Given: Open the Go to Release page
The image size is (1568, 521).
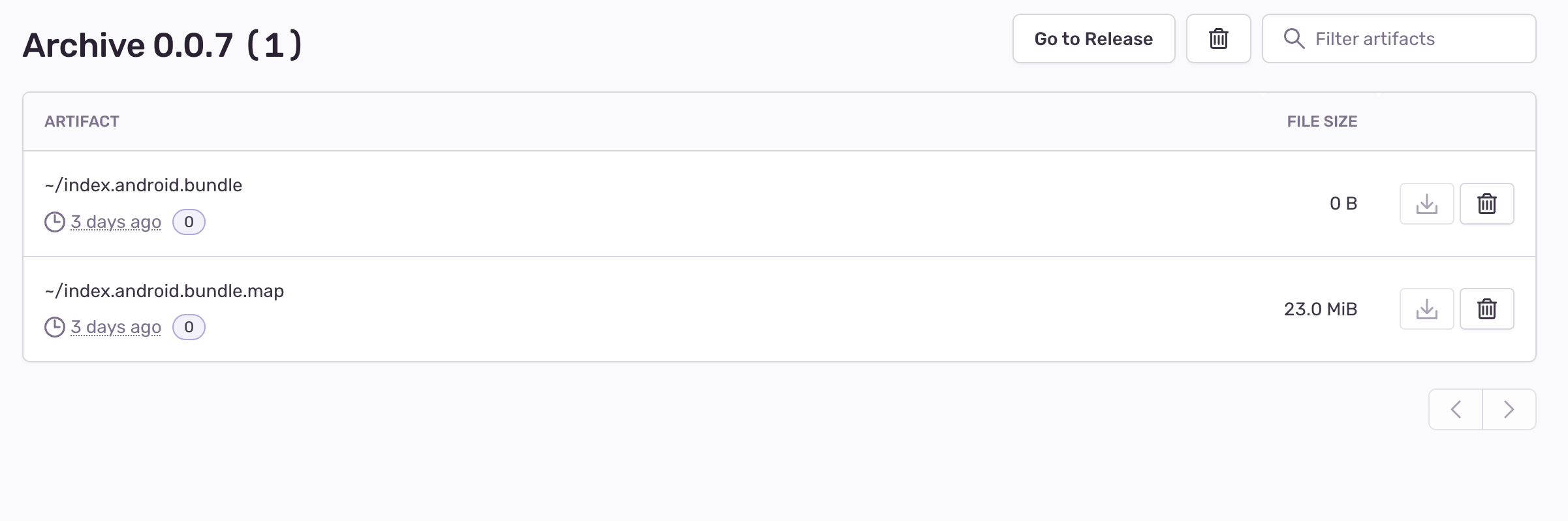Looking at the screenshot, I should [x=1093, y=39].
